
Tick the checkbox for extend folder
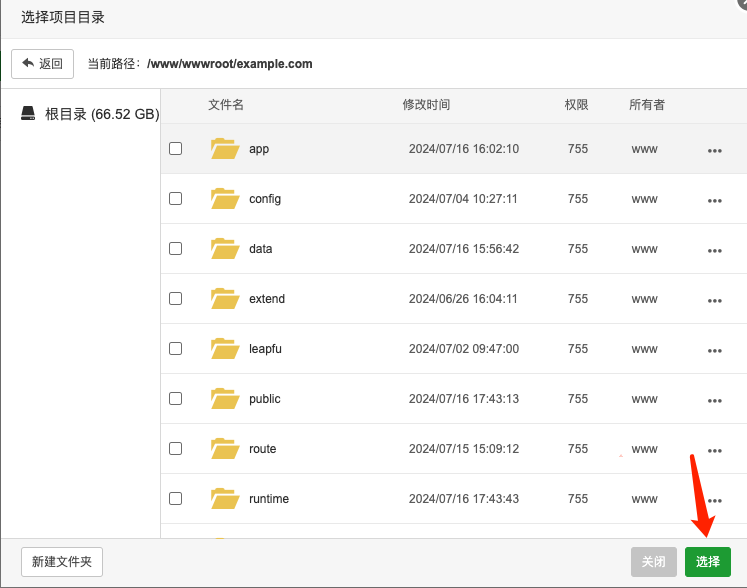click(176, 299)
